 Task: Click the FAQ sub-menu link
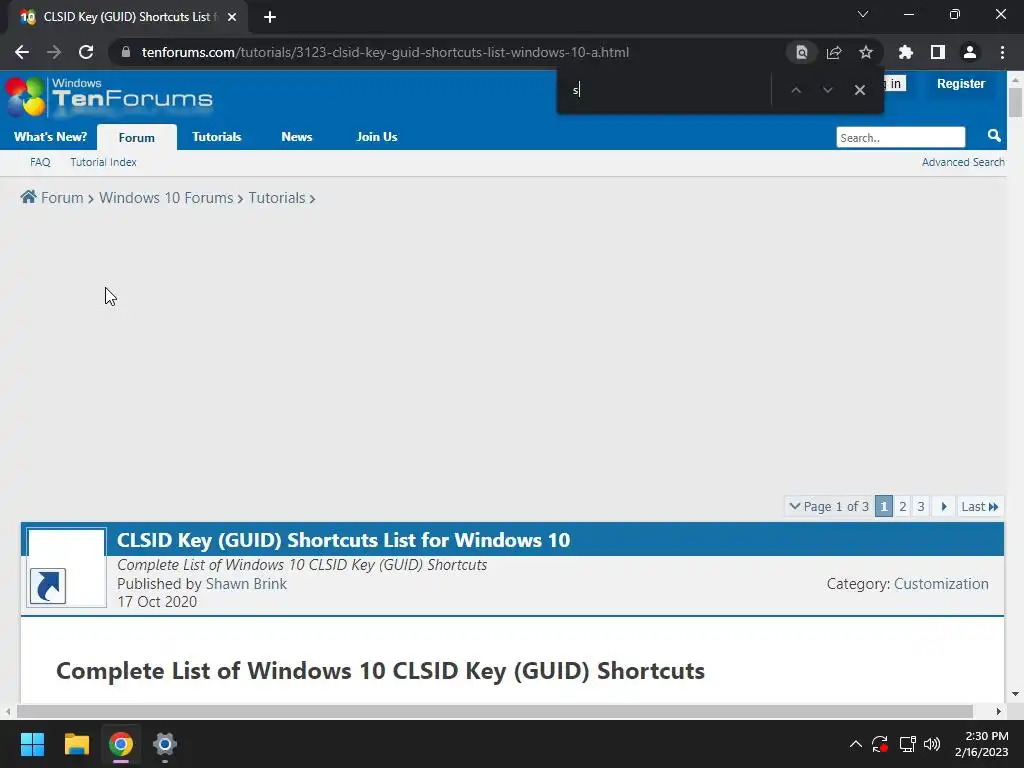pyautogui.click(x=40, y=162)
